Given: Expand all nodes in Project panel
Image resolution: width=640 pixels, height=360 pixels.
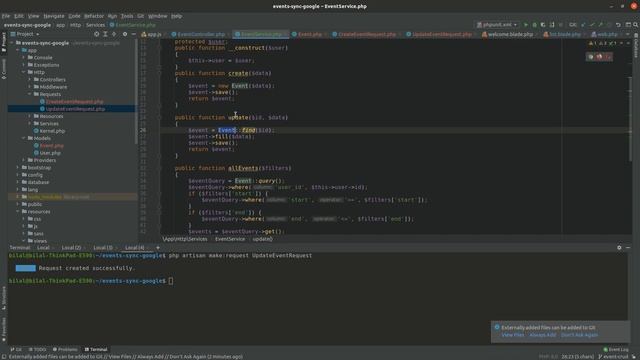Looking at the screenshot, I should (105, 34).
